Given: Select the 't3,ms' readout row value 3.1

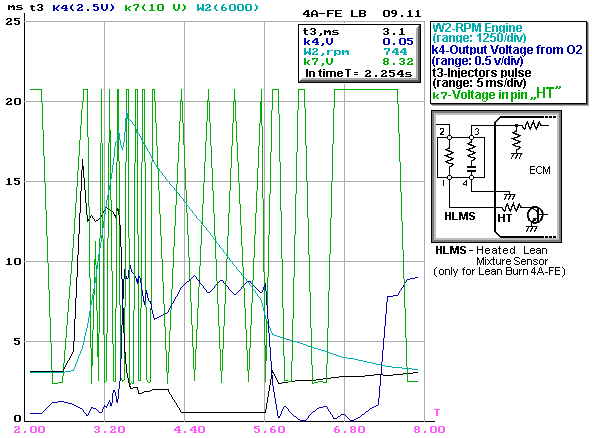Looking at the screenshot, I should pos(393,32).
